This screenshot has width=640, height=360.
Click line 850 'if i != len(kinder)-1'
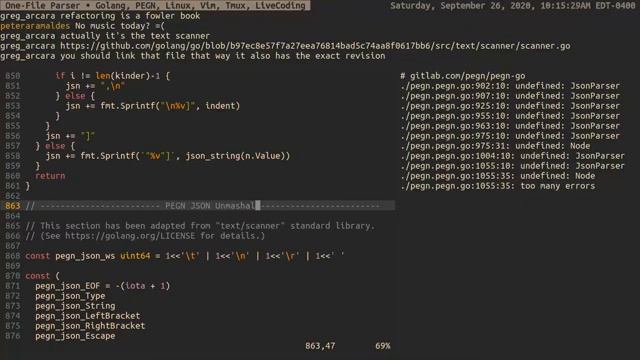(x=112, y=76)
